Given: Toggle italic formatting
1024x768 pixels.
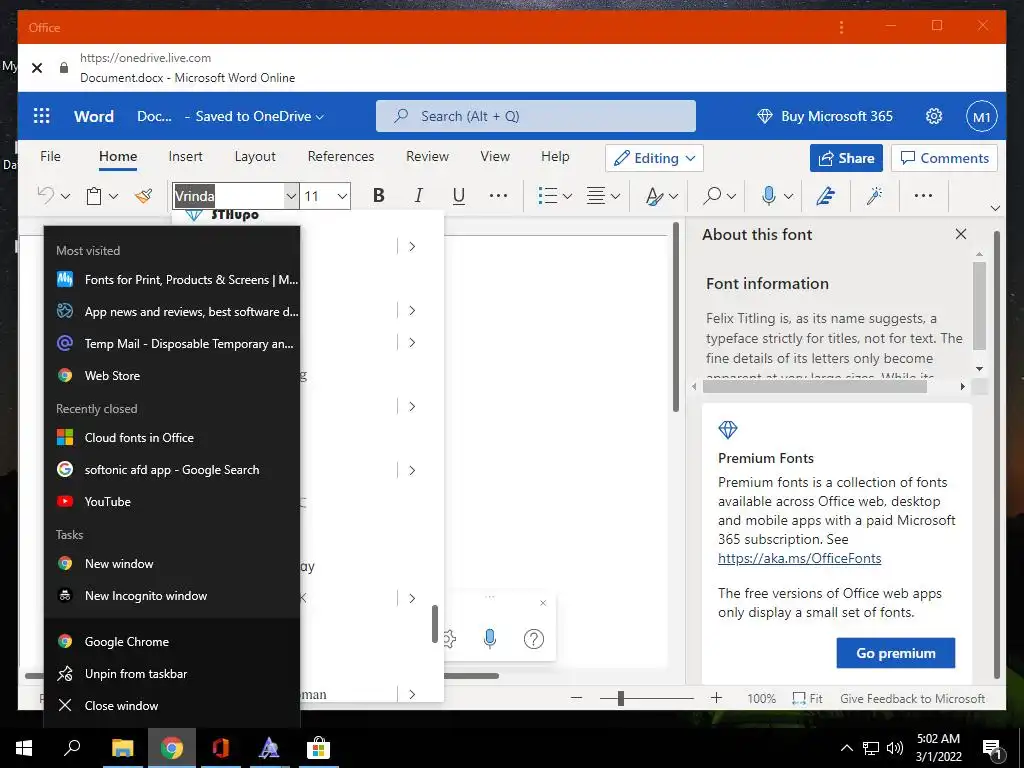Looking at the screenshot, I should [x=419, y=195].
